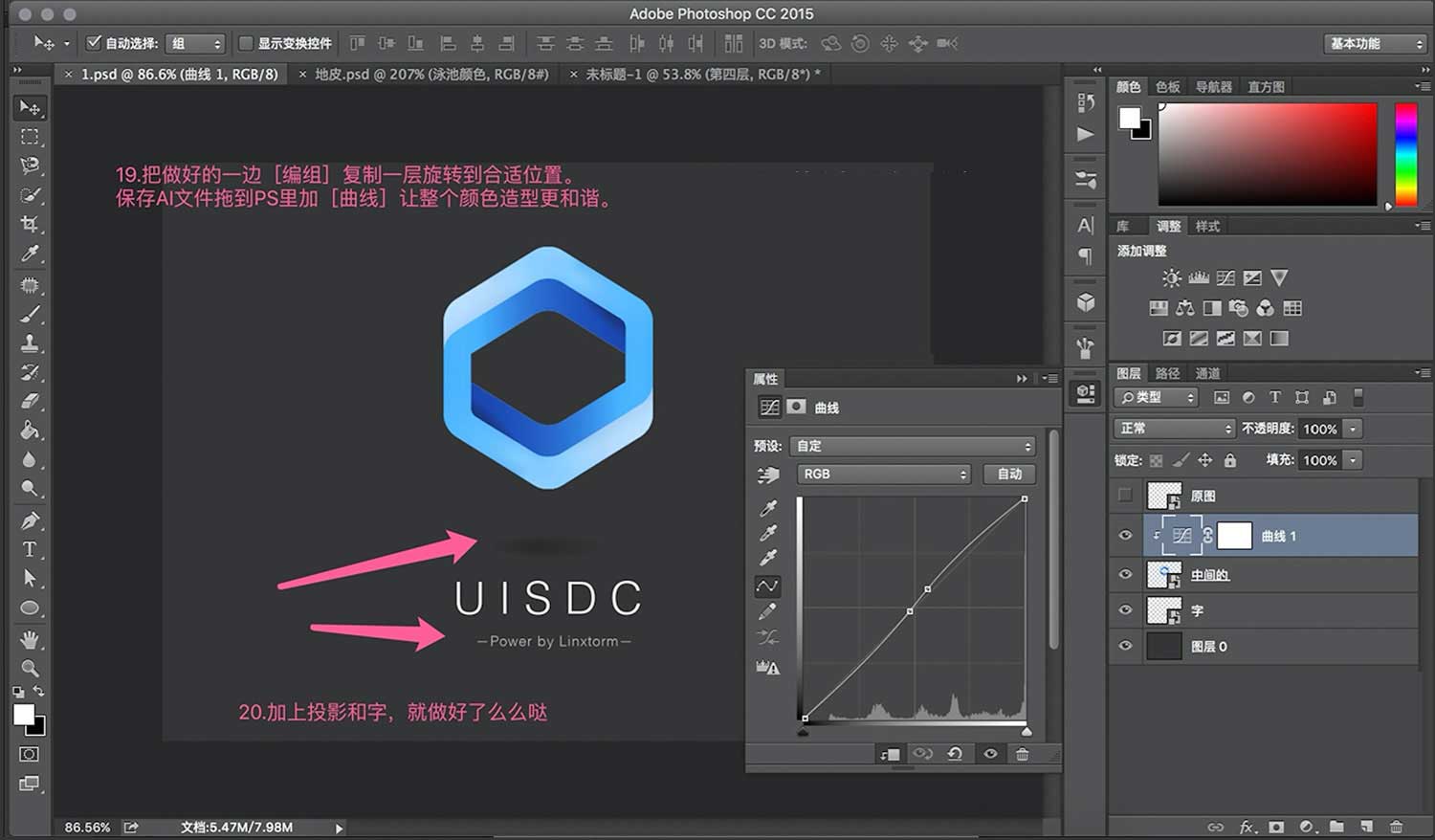Toggle adjustment visibility eye in Properties panel
The width and height of the screenshot is (1435, 840).
pyautogui.click(x=990, y=754)
